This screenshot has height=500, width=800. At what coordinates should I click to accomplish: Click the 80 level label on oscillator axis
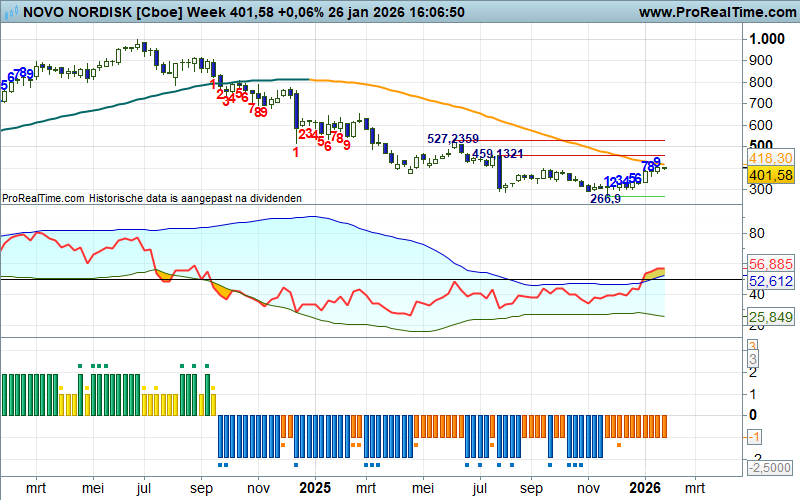pyautogui.click(x=757, y=233)
